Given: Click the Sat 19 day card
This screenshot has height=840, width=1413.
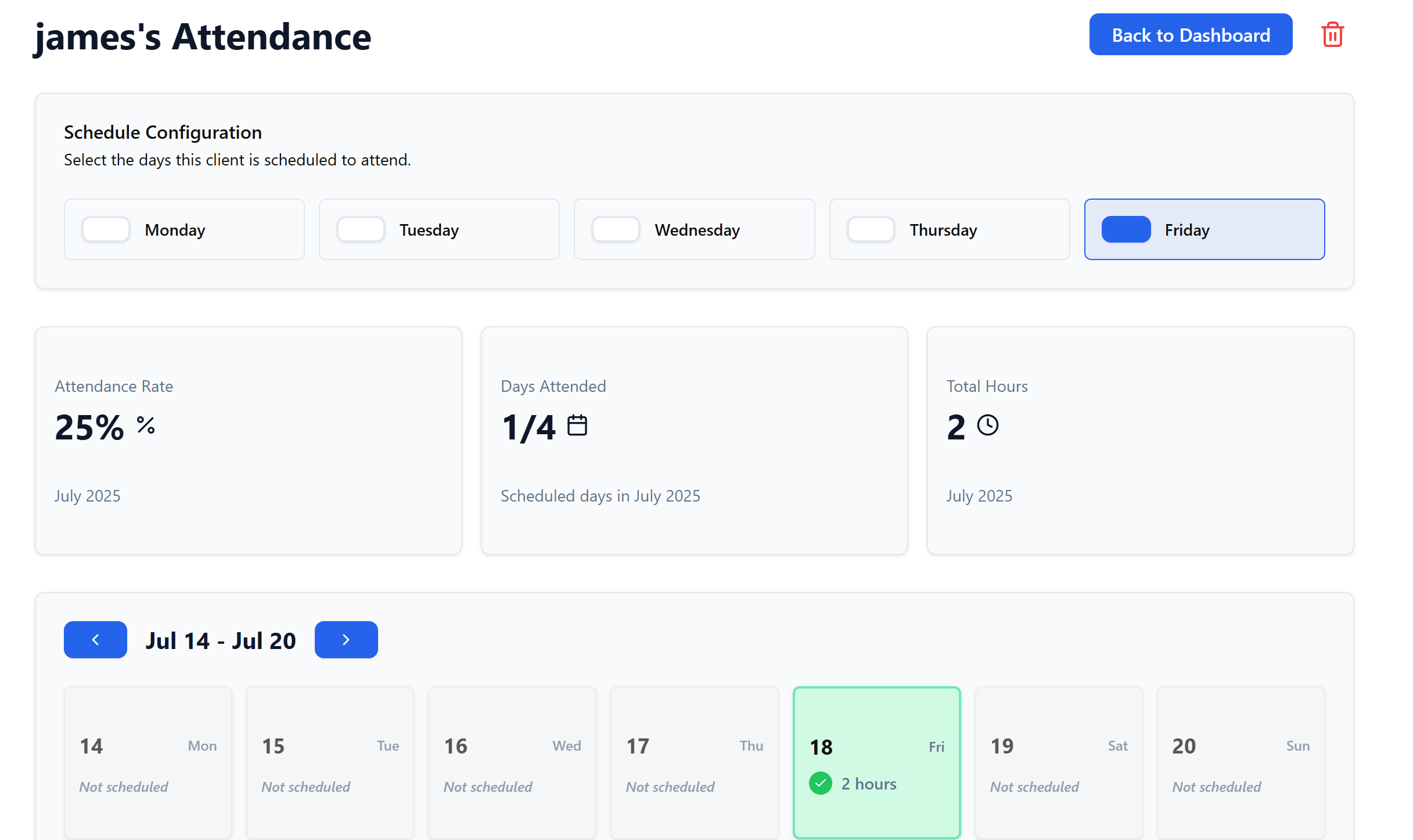Looking at the screenshot, I should click(x=1059, y=762).
